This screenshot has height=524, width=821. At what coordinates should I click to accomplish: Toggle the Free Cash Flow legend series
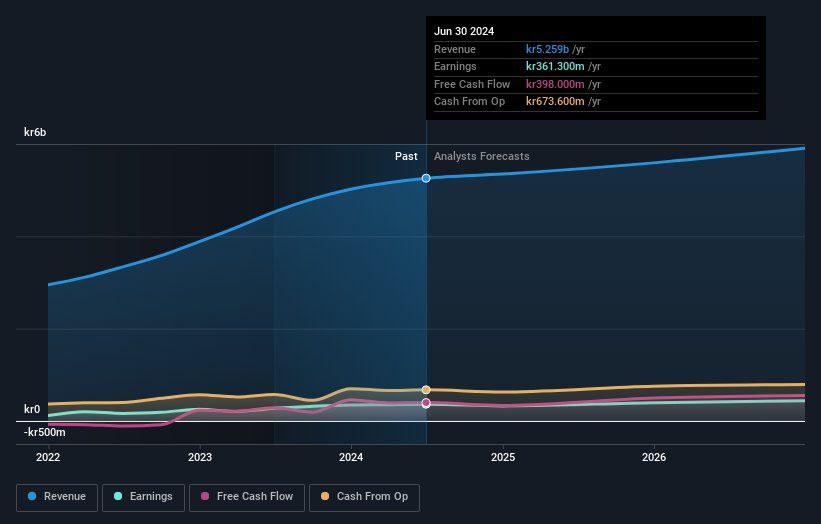[x=247, y=497]
